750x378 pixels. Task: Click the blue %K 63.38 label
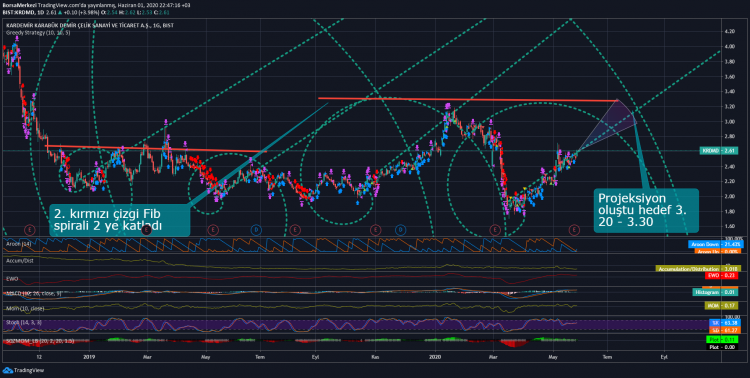[x=725, y=323]
